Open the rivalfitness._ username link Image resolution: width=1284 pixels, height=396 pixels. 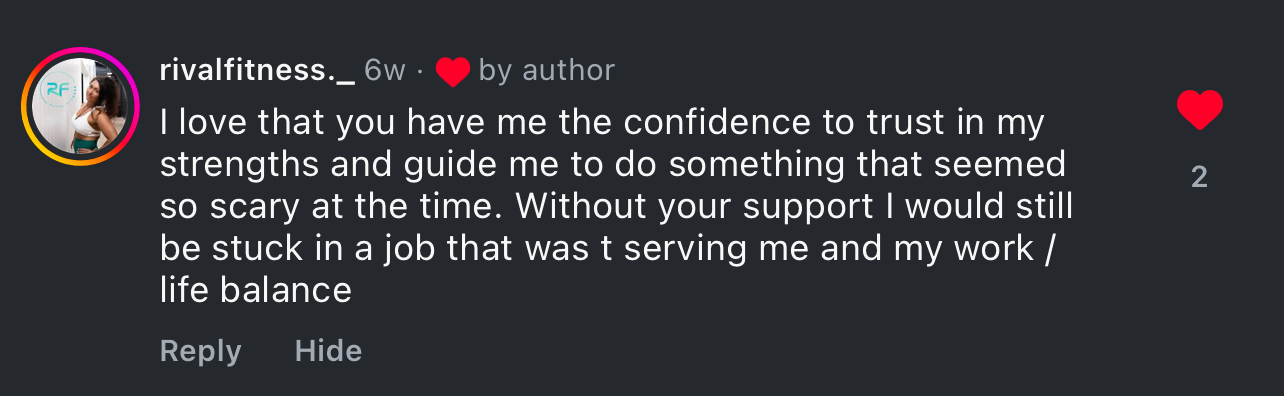[x=257, y=70]
